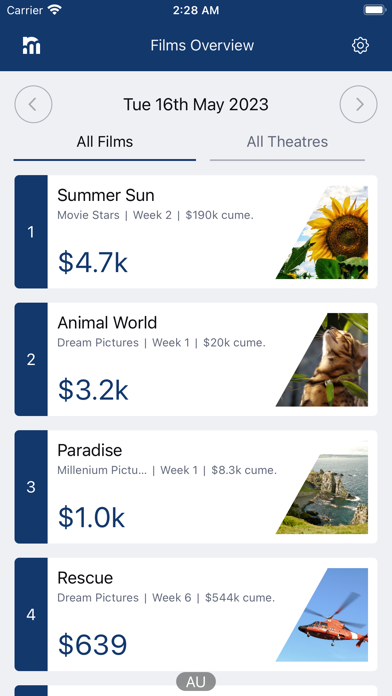This screenshot has width=392, height=696.
Task: Tap the rank 1 blue sidebar
Action: [x=31, y=232]
